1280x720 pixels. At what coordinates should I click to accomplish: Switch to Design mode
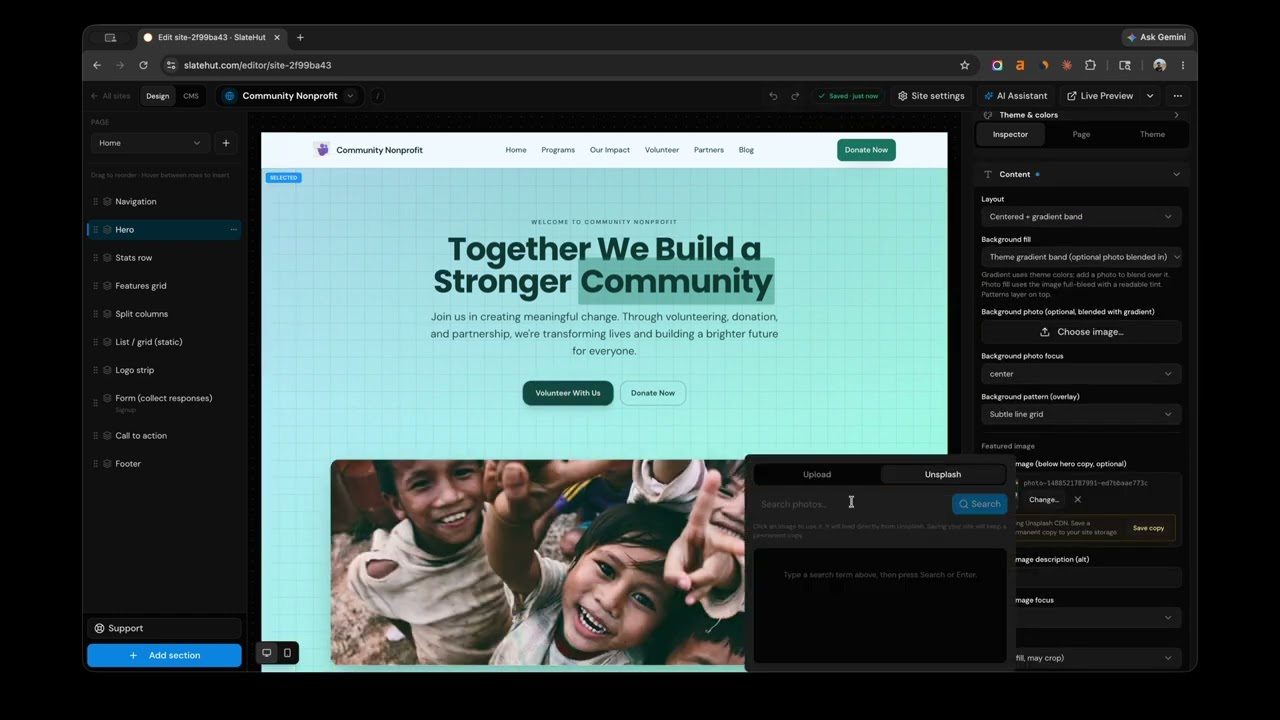158,96
